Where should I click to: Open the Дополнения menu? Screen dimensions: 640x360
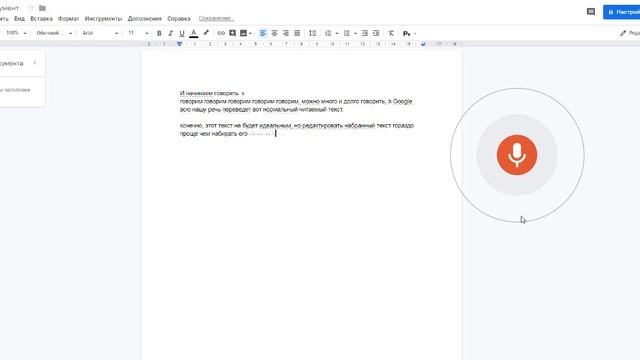pyautogui.click(x=144, y=19)
